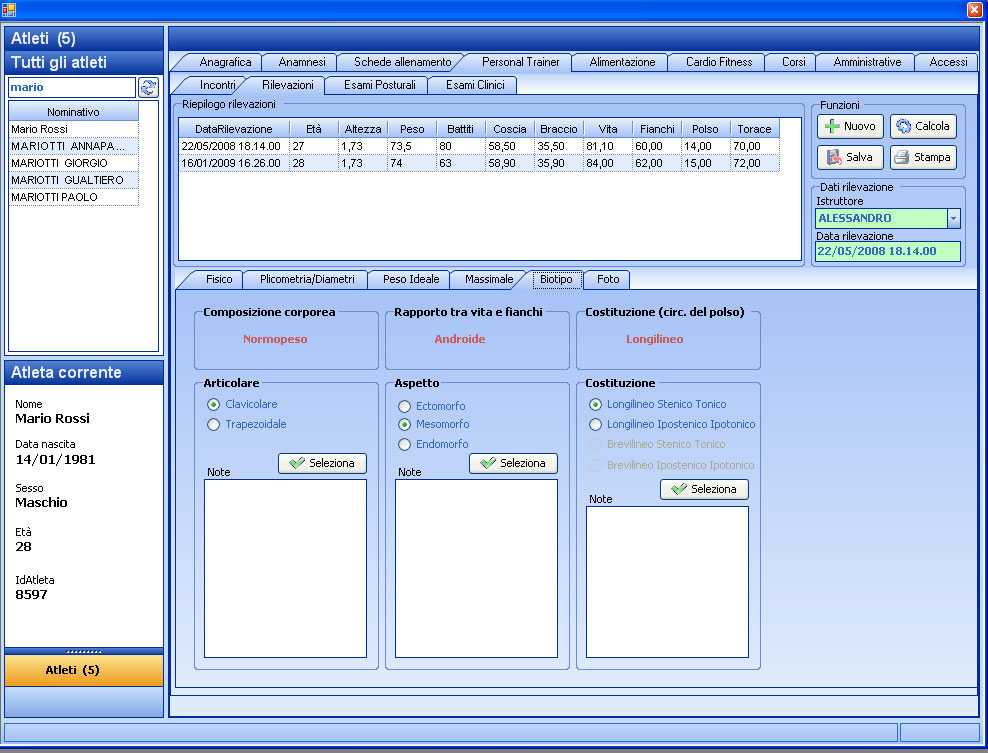Click the Stampa printer icon button

pos(922,157)
